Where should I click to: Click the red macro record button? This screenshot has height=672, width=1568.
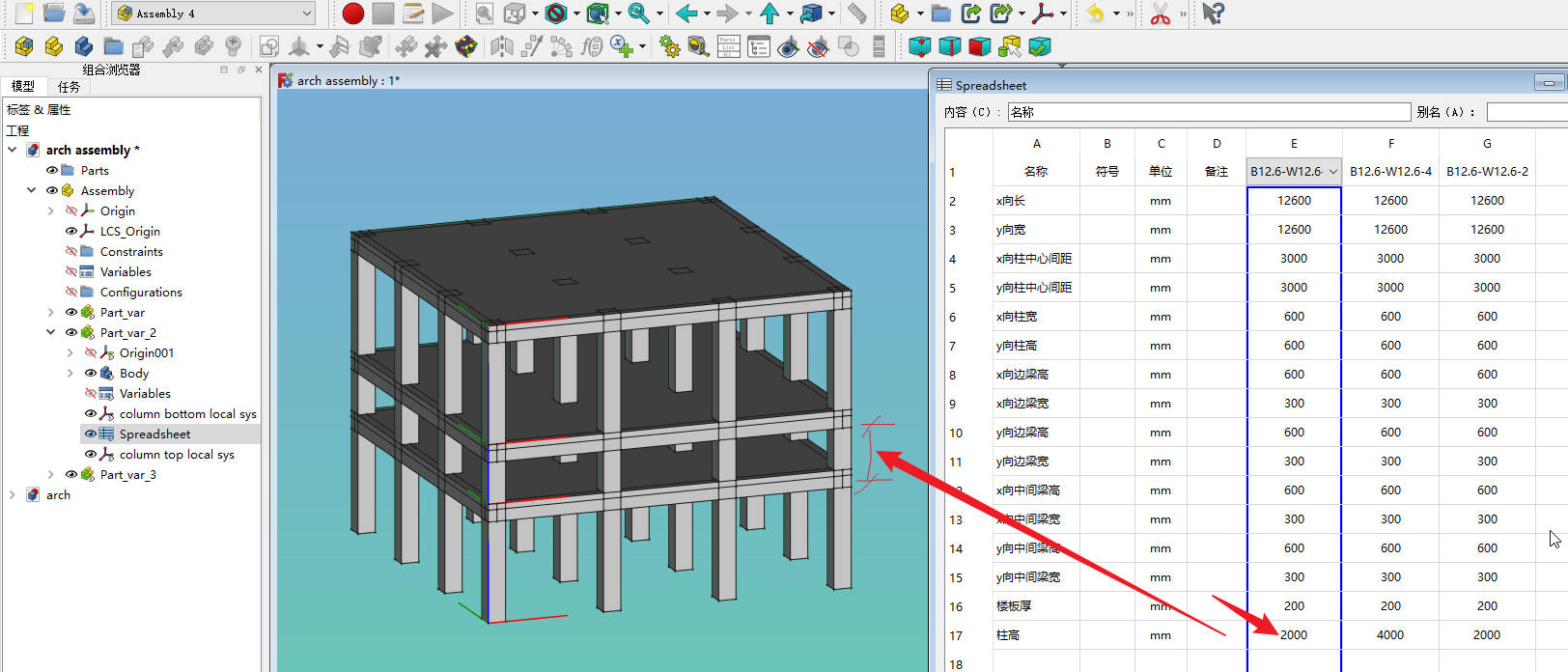click(x=353, y=14)
